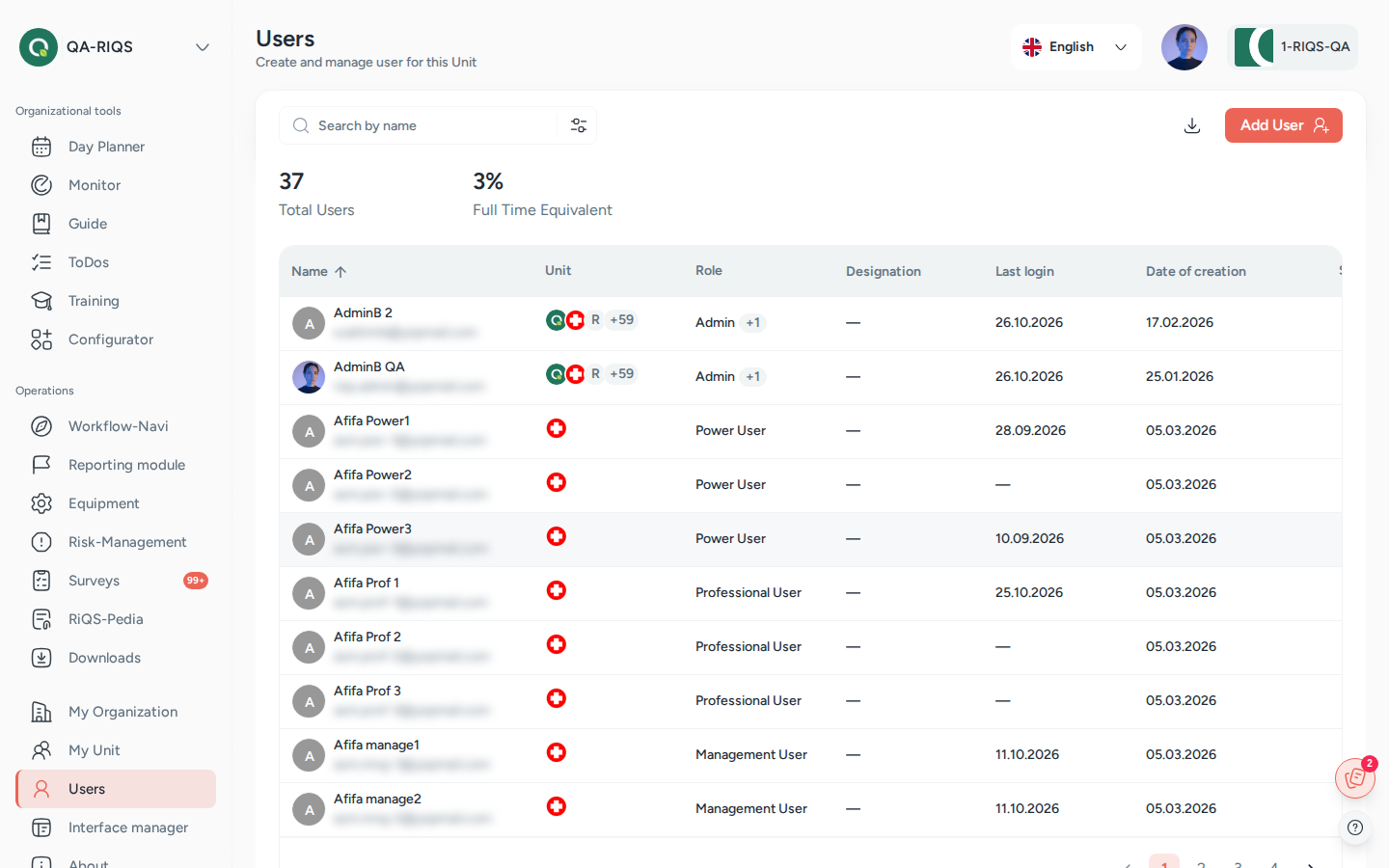1389x868 pixels.
Task: Open the Users sidebar item
Action: [116, 789]
